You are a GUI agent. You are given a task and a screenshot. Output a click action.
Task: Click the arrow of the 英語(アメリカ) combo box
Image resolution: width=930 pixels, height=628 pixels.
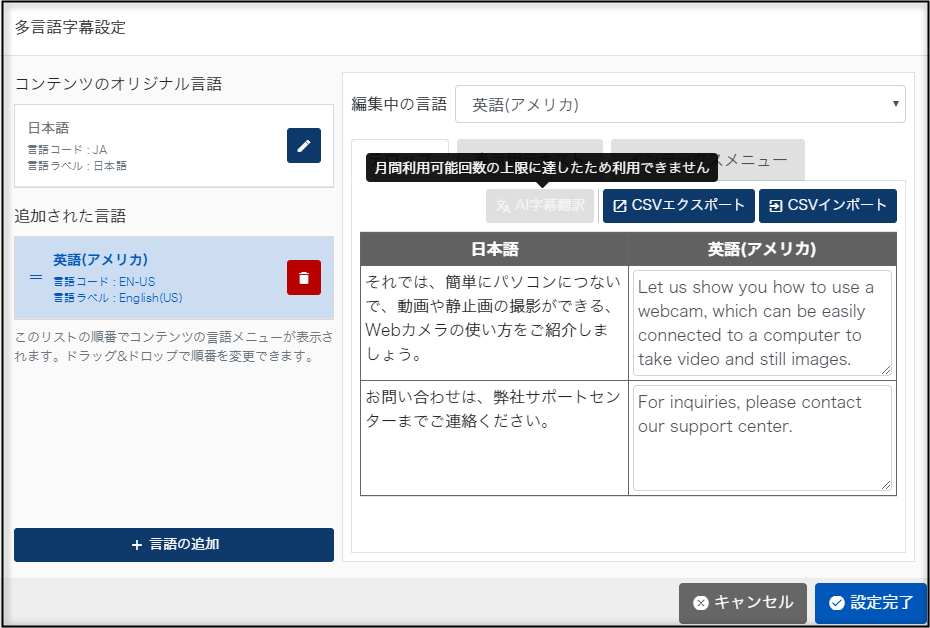893,104
